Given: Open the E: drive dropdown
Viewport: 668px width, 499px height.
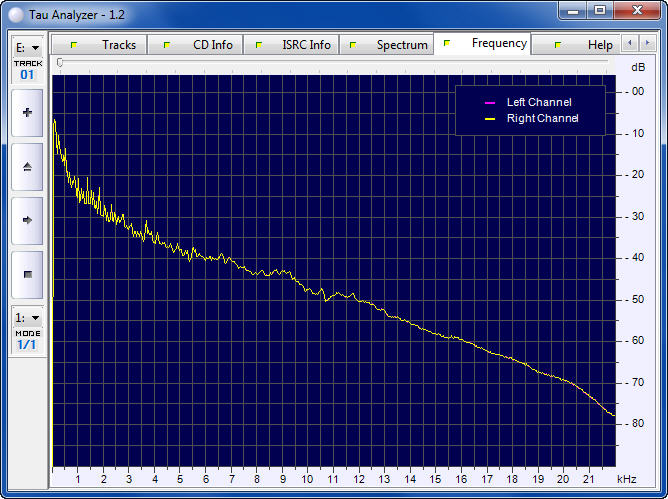Looking at the screenshot, I should click(x=27, y=48).
